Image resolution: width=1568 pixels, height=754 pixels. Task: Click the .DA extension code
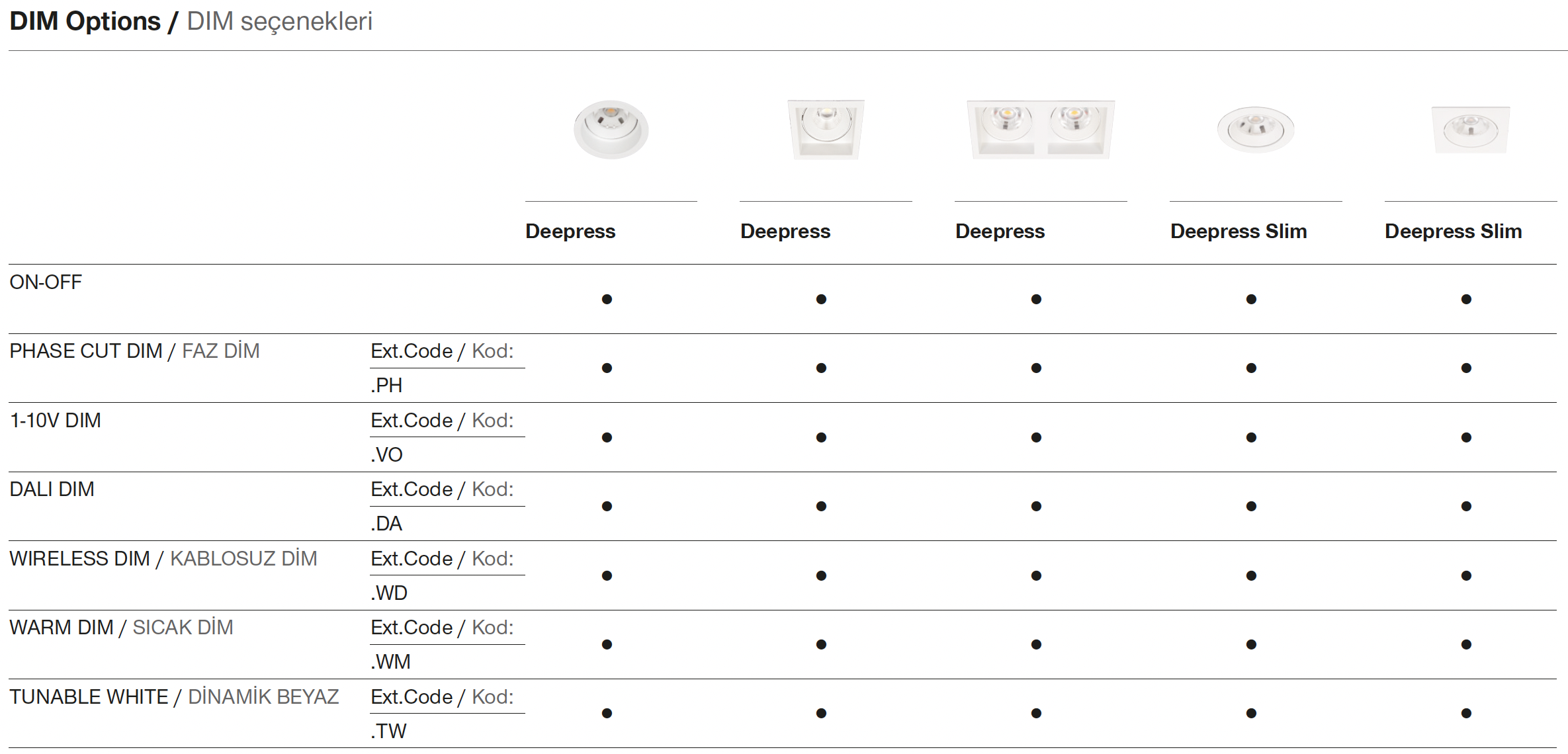pyautogui.click(x=386, y=524)
